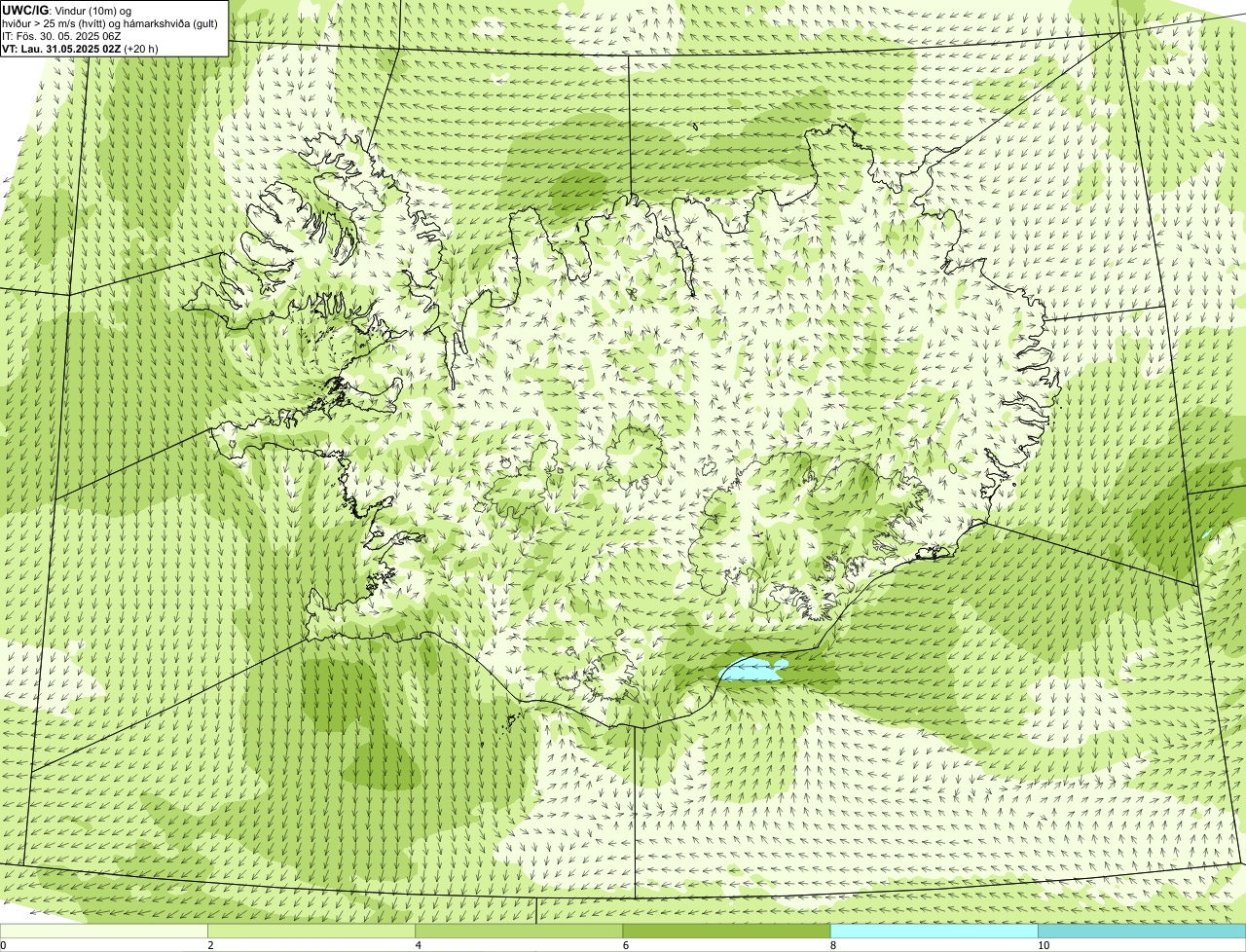Screen dimensions: 1246x952
Task: Click the legend label "6"
Action: pyautogui.click(x=625, y=945)
